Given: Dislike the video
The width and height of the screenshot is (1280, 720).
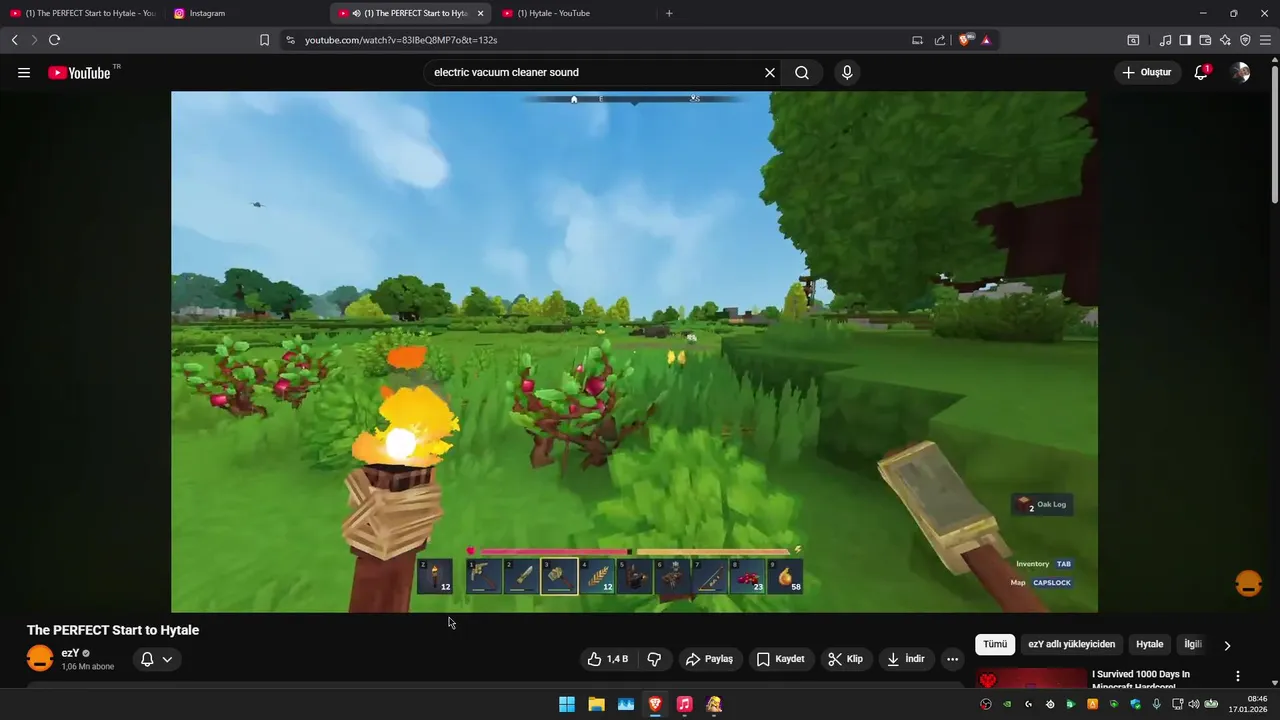Looking at the screenshot, I should coord(655,659).
